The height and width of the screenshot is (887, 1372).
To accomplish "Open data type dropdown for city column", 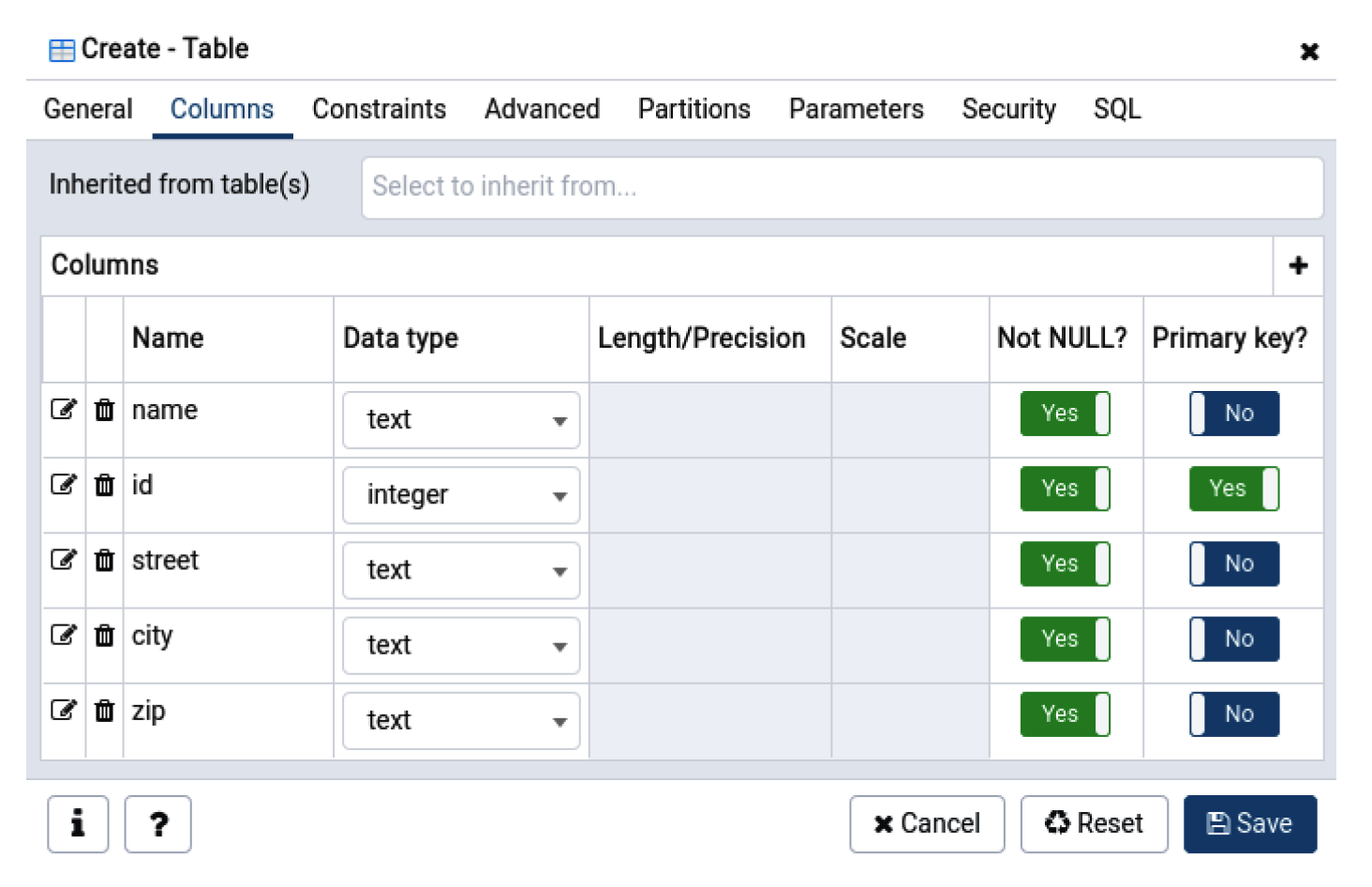I will click(x=461, y=645).
